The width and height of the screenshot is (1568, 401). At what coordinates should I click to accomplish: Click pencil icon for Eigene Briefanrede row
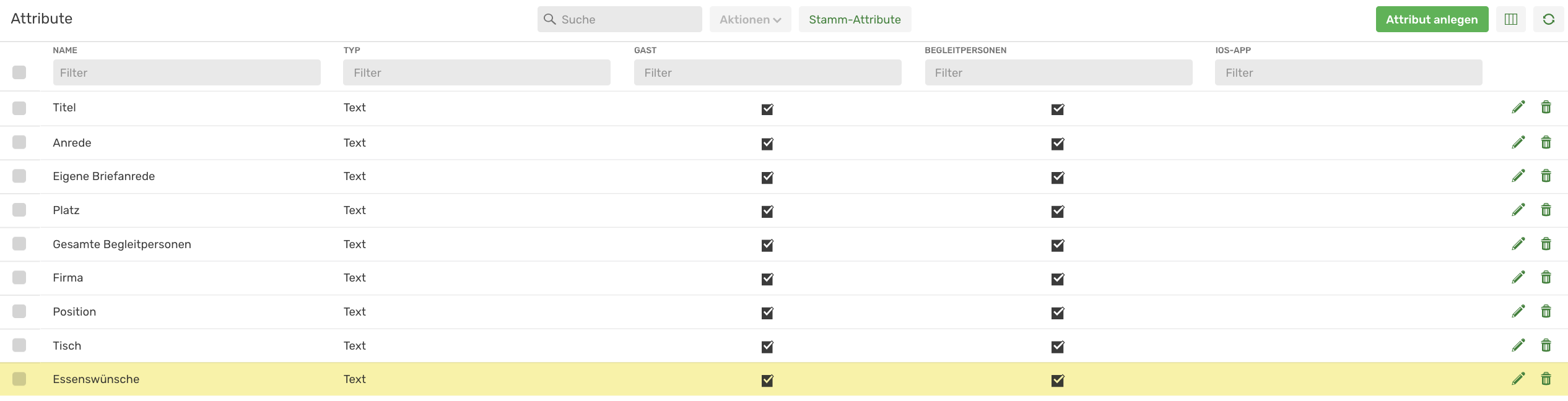click(1518, 176)
